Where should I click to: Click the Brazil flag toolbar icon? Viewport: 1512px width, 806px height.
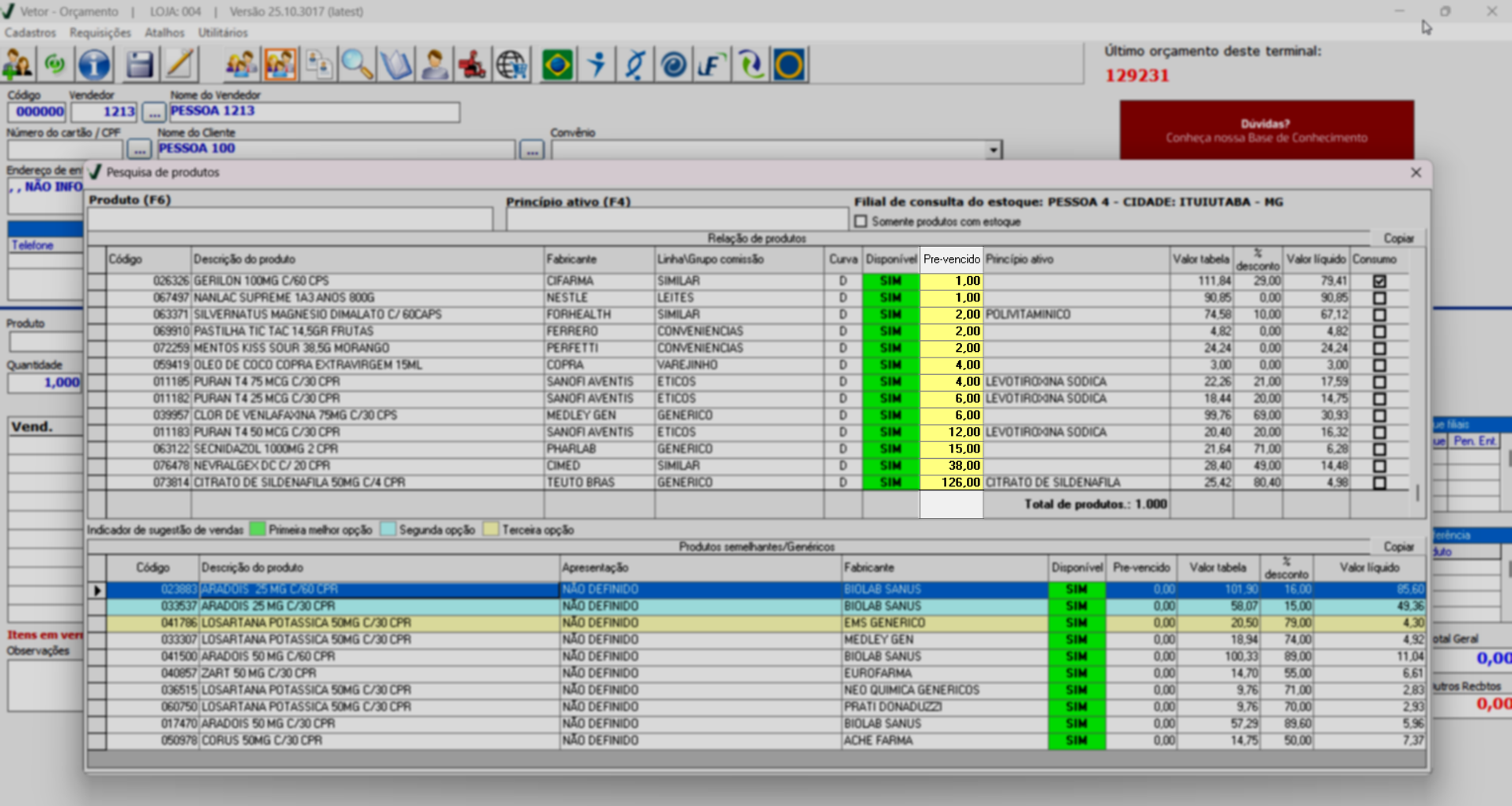pos(557,65)
